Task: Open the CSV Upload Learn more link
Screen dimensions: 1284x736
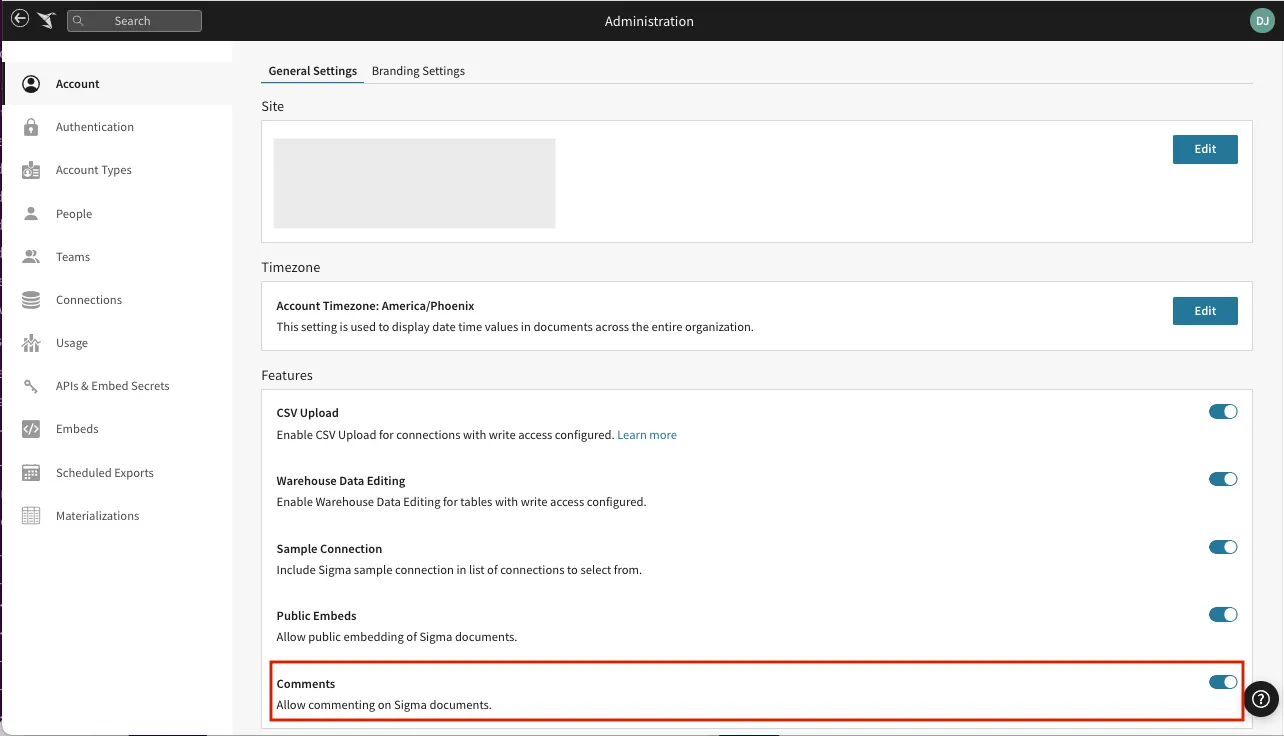Action: pos(647,435)
